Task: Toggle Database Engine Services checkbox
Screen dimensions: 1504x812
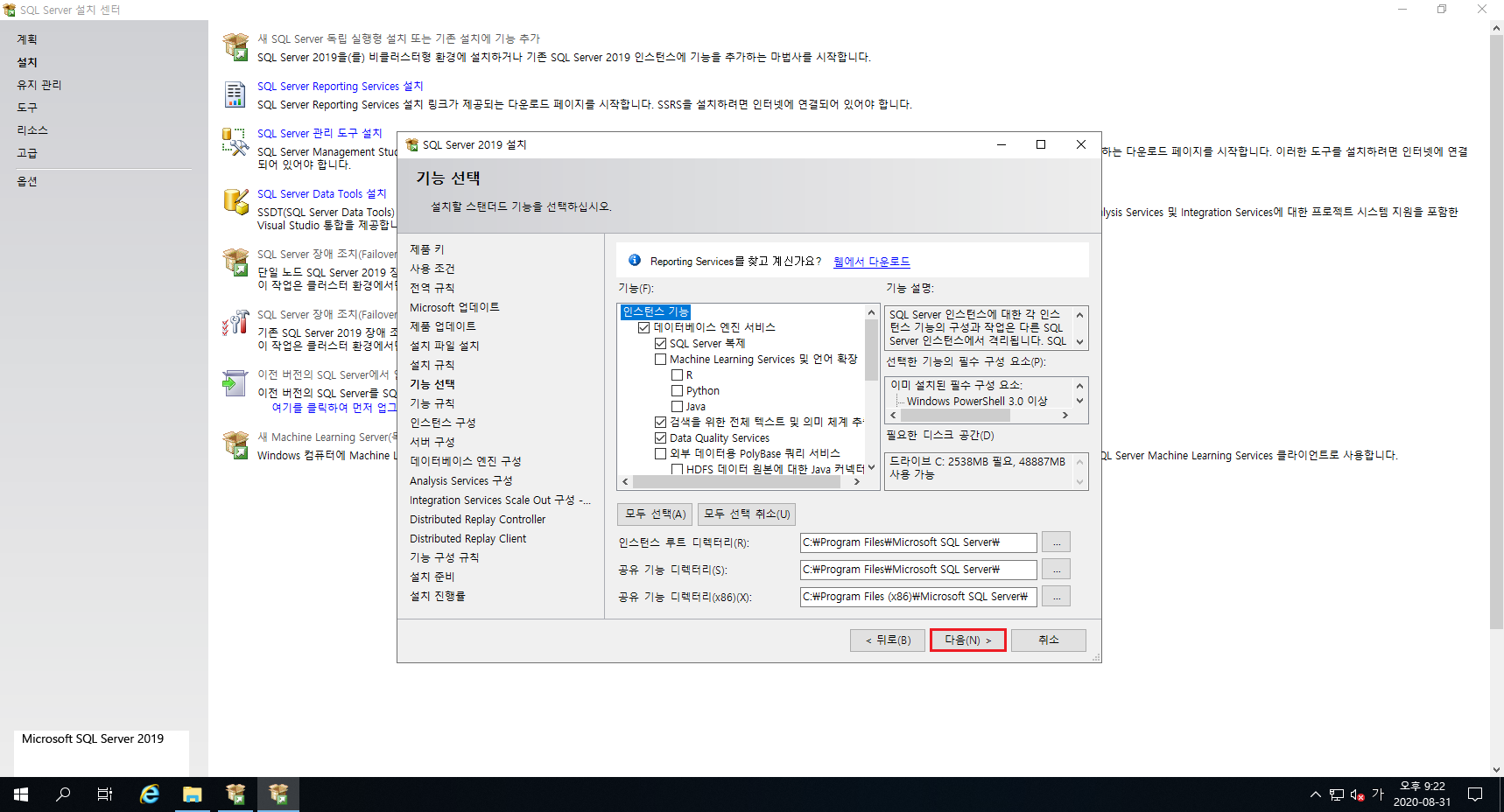Action: [x=644, y=327]
